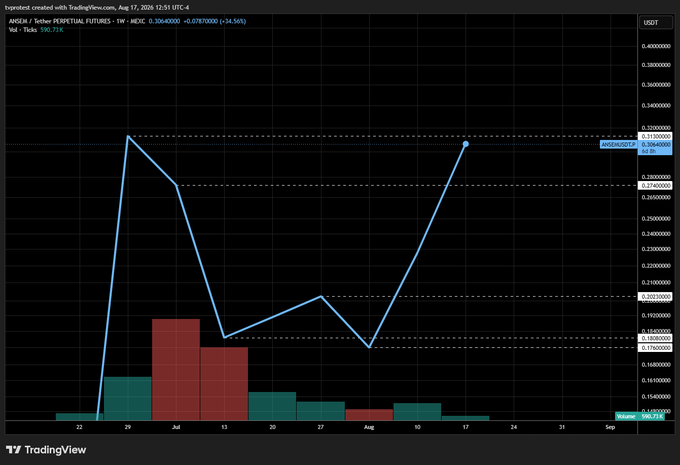Image resolution: width=680 pixels, height=465 pixels.
Task: Select the 0.17600000 price level label
Action: pyautogui.click(x=656, y=348)
